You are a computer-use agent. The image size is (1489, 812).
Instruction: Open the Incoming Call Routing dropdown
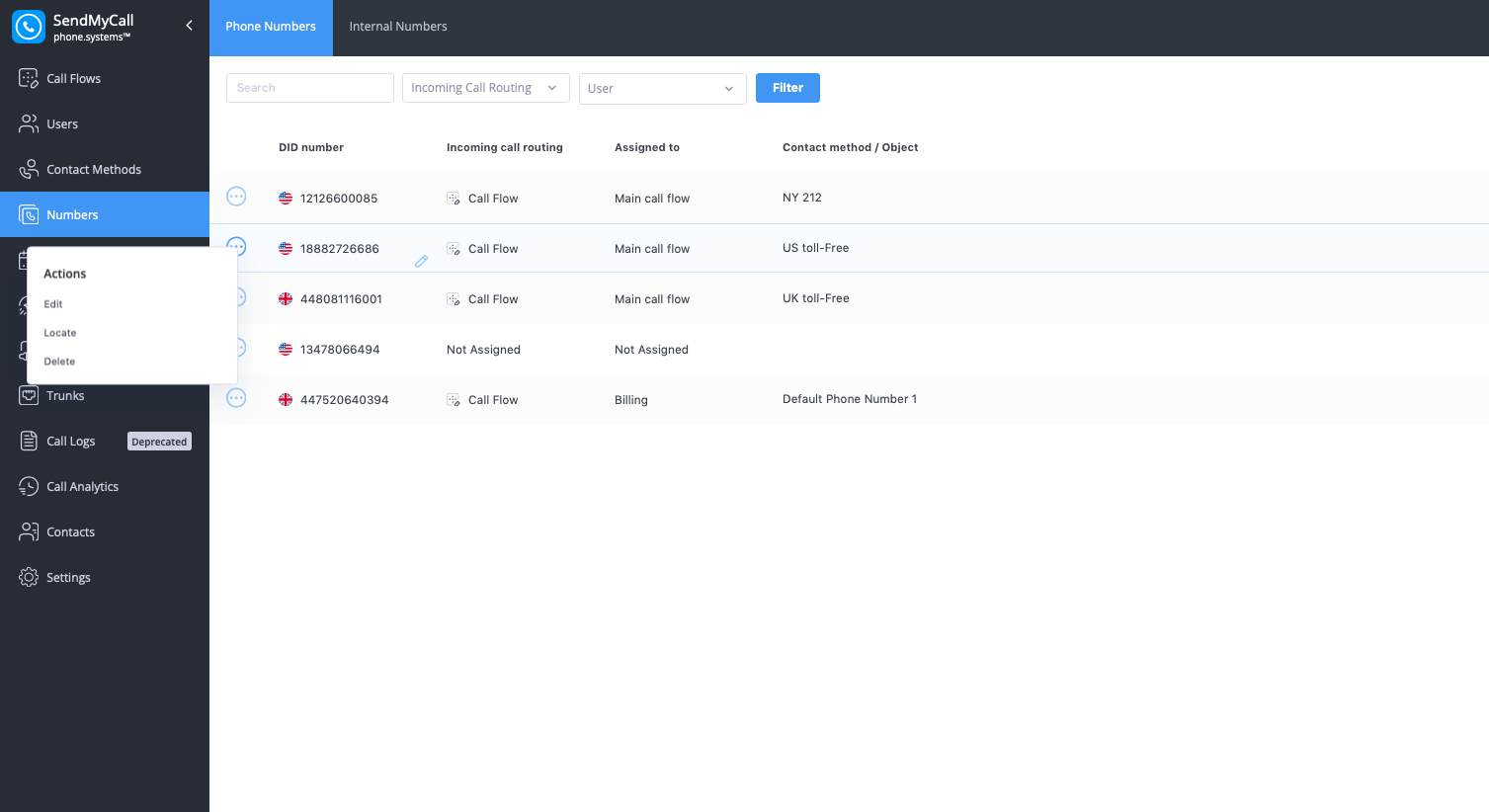(x=486, y=88)
